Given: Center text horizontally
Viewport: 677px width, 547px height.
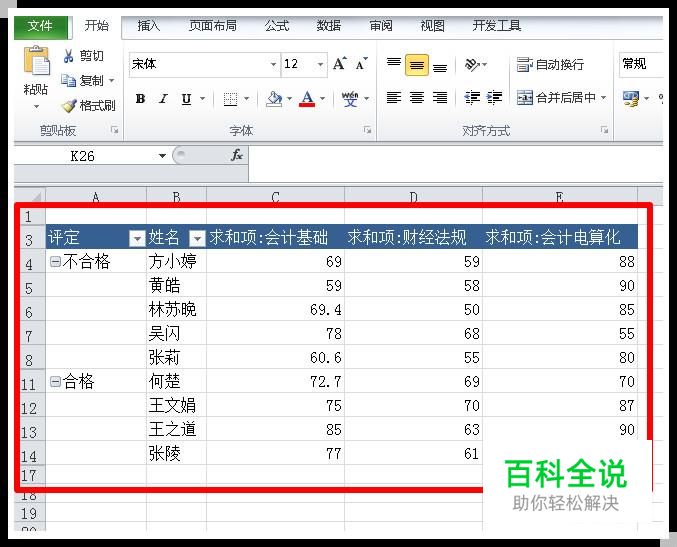Looking at the screenshot, I should point(417,98).
